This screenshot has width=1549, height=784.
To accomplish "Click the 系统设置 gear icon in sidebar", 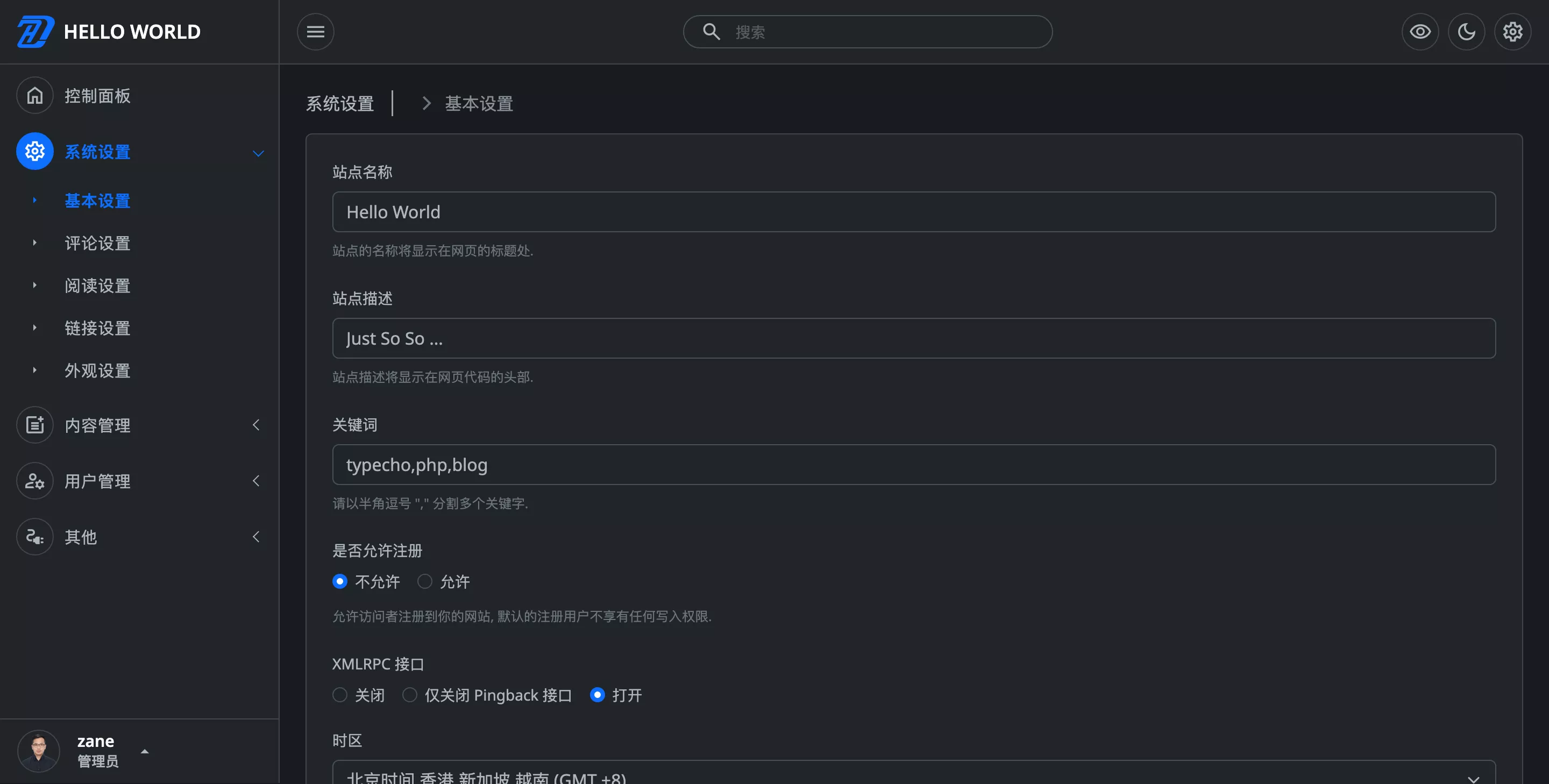I will [x=34, y=152].
